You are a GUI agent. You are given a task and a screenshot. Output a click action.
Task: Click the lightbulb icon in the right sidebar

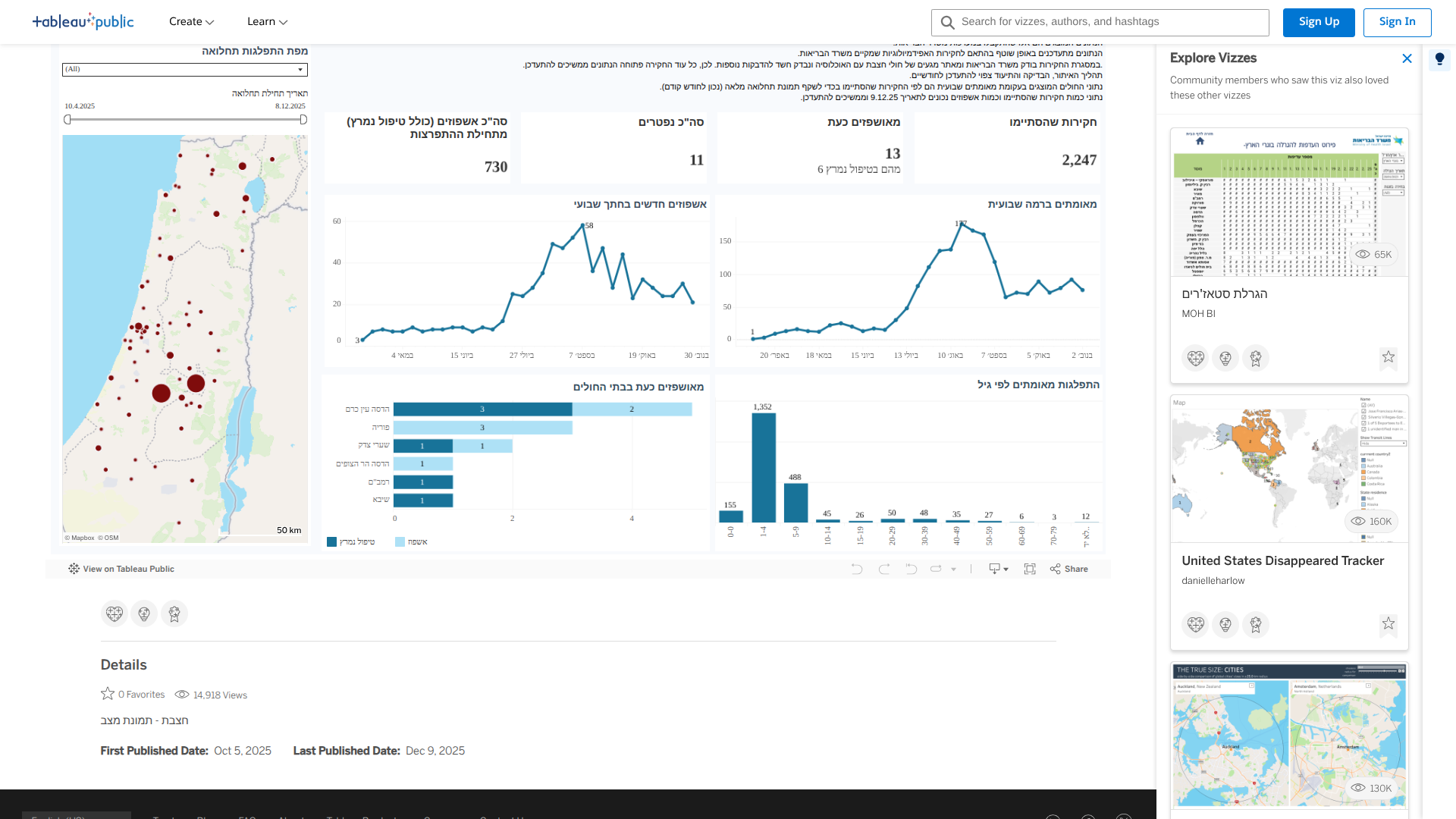point(1439,58)
